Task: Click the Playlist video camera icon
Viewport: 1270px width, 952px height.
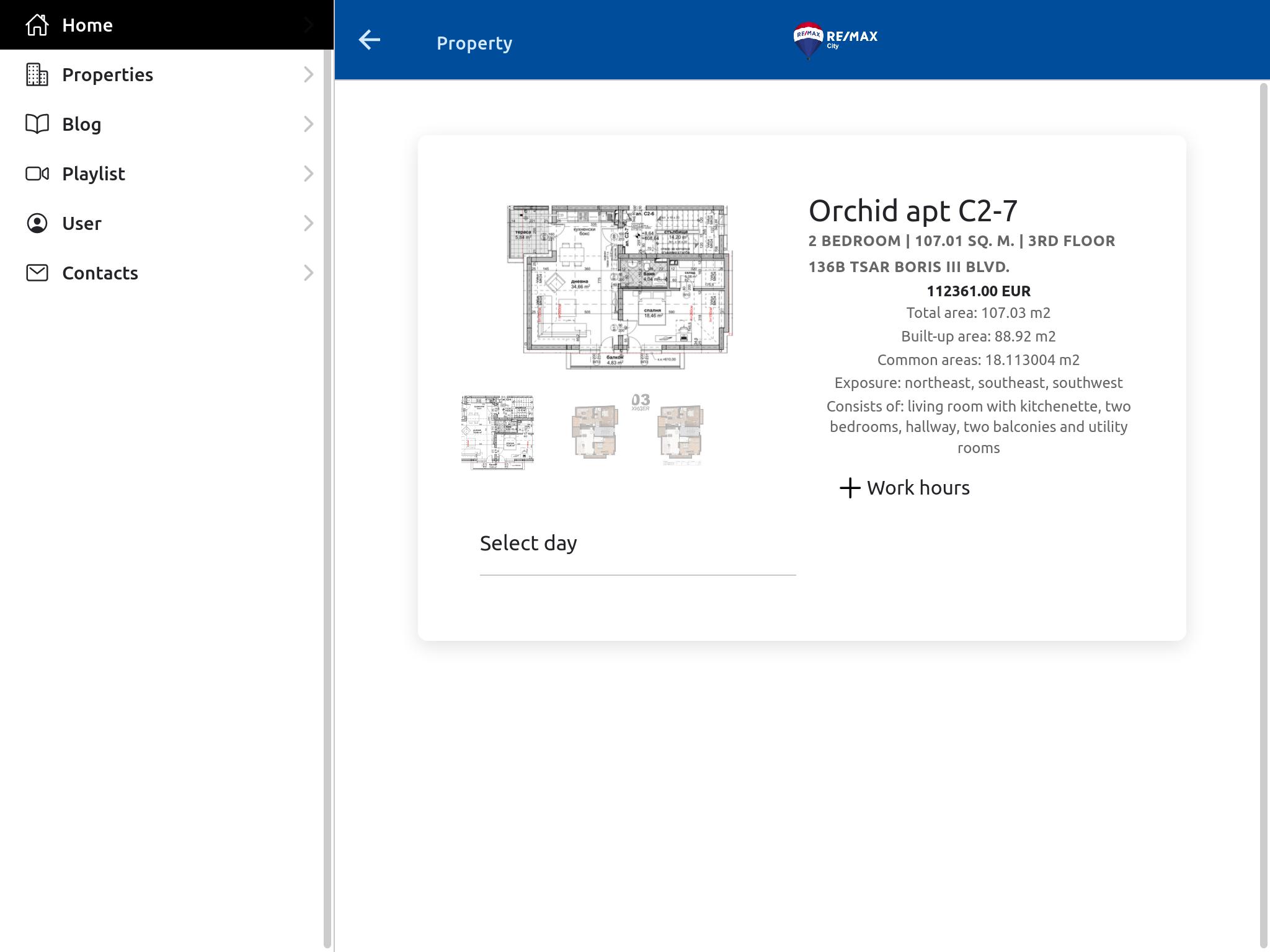Action: (37, 174)
